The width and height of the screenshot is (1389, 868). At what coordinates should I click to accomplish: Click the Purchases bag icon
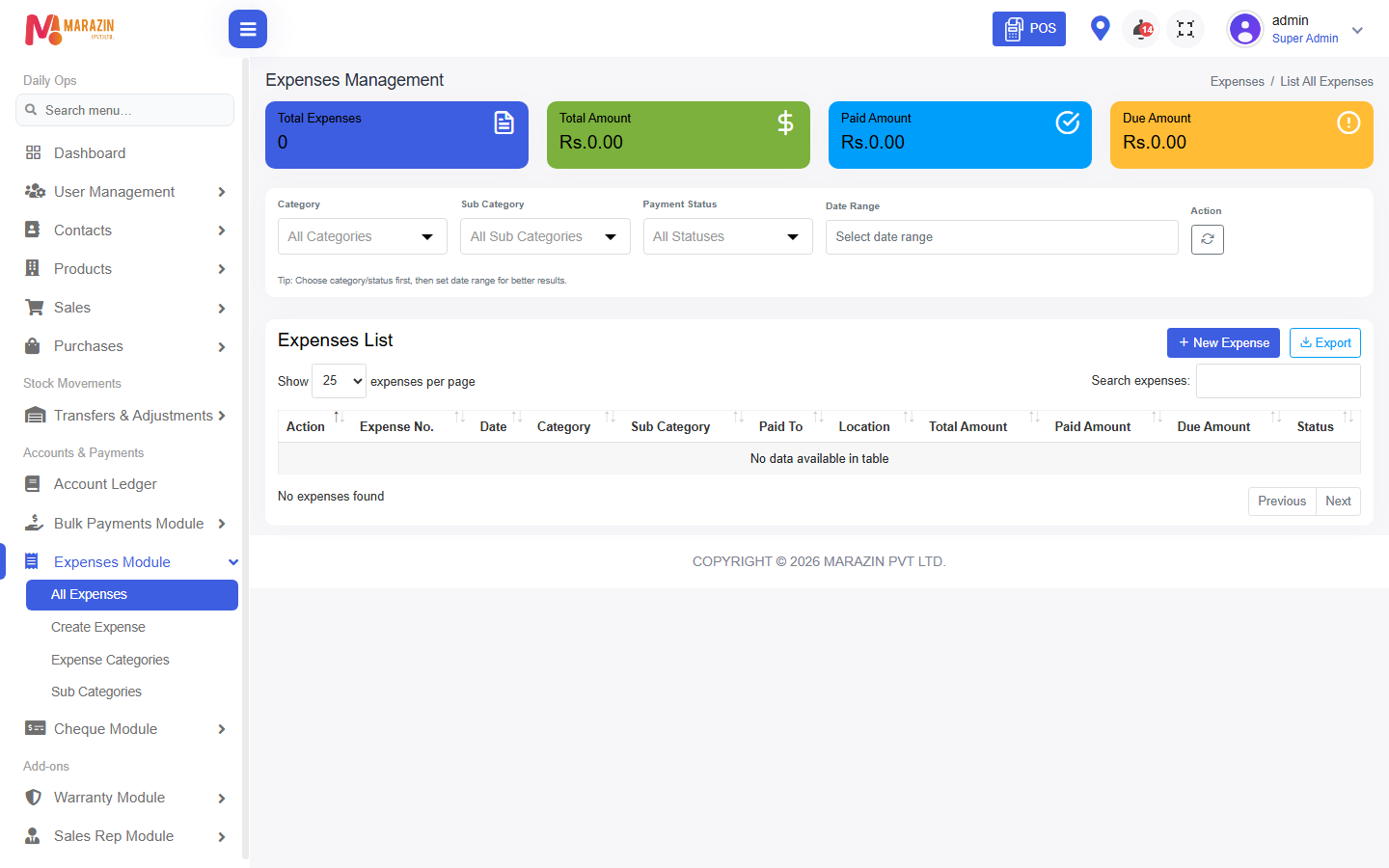tap(33, 345)
